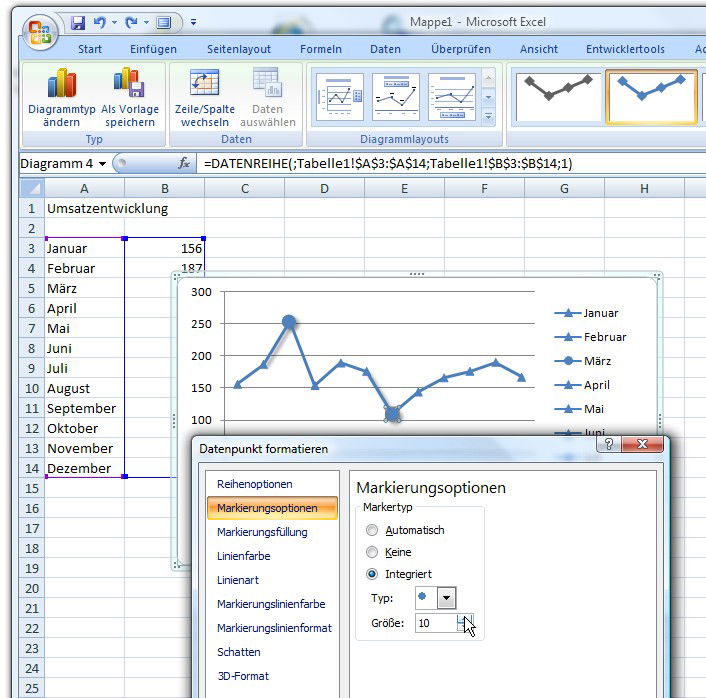Choose the blue chart style thumbnail
706x698 pixels.
click(x=652, y=97)
